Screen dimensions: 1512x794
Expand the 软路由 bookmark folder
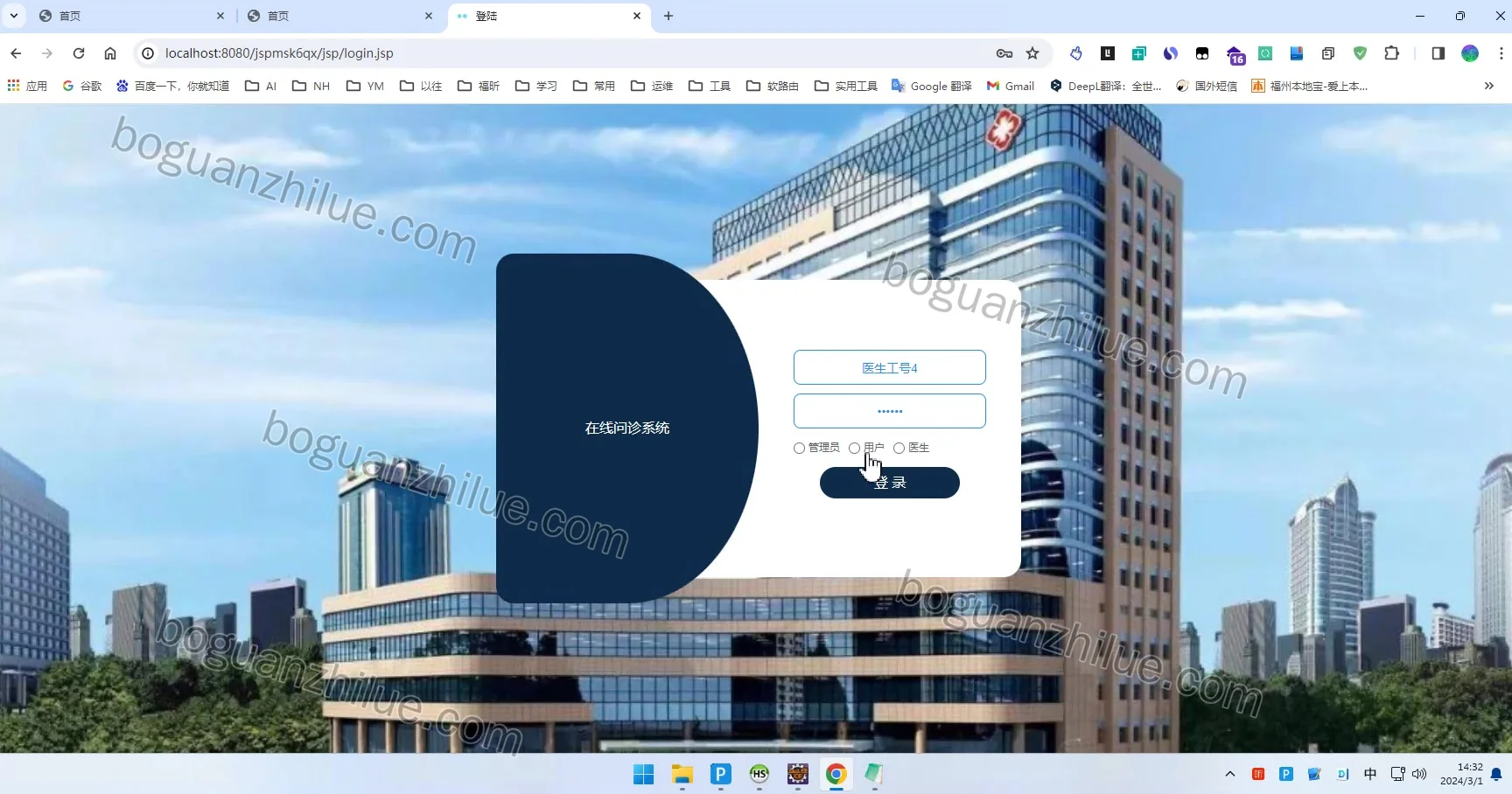(773, 86)
